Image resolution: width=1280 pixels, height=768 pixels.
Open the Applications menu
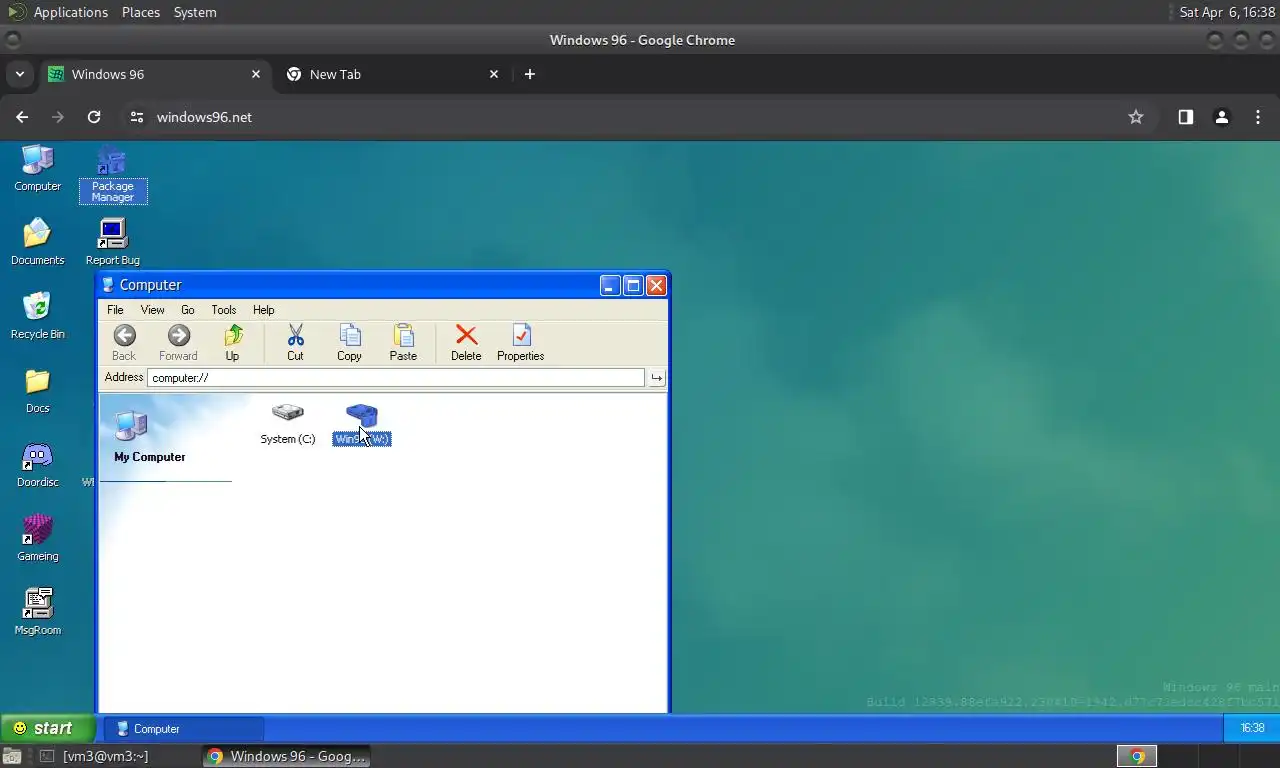point(70,12)
